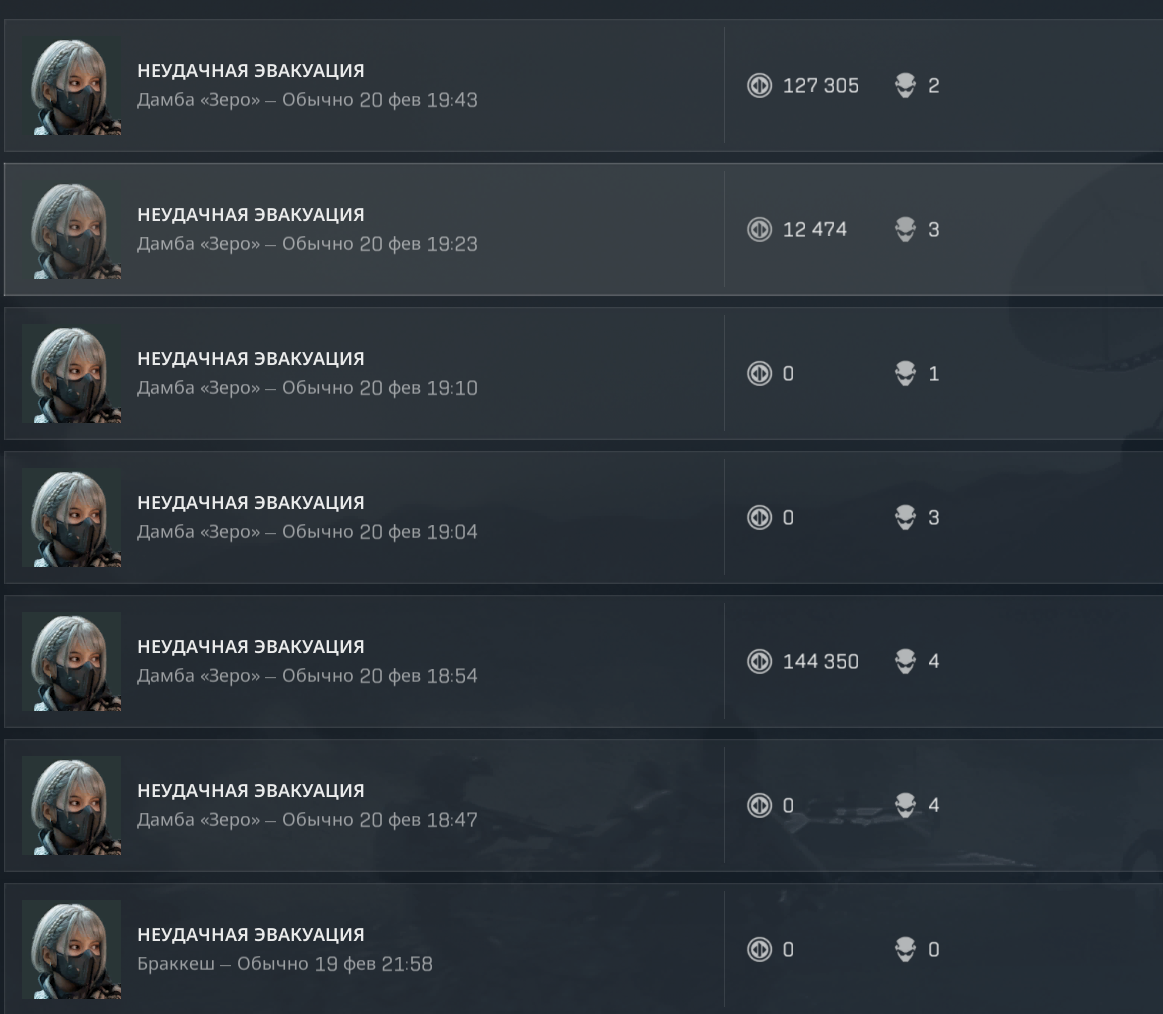The image size is (1163, 1014).
Task: Click the currency icon next to 127 305
Action: coord(760,85)
